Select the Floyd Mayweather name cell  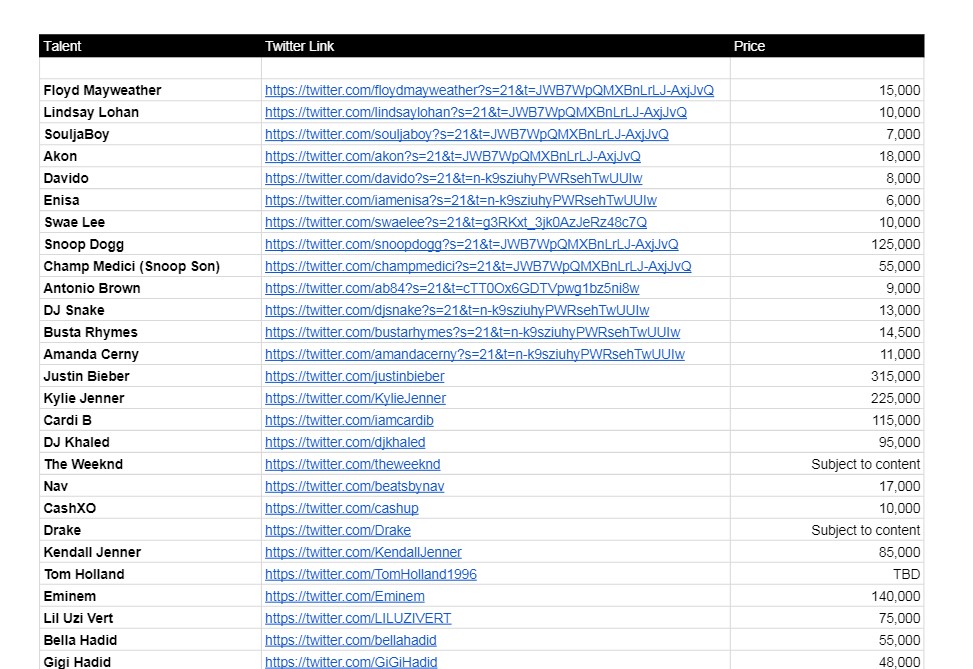151,90
